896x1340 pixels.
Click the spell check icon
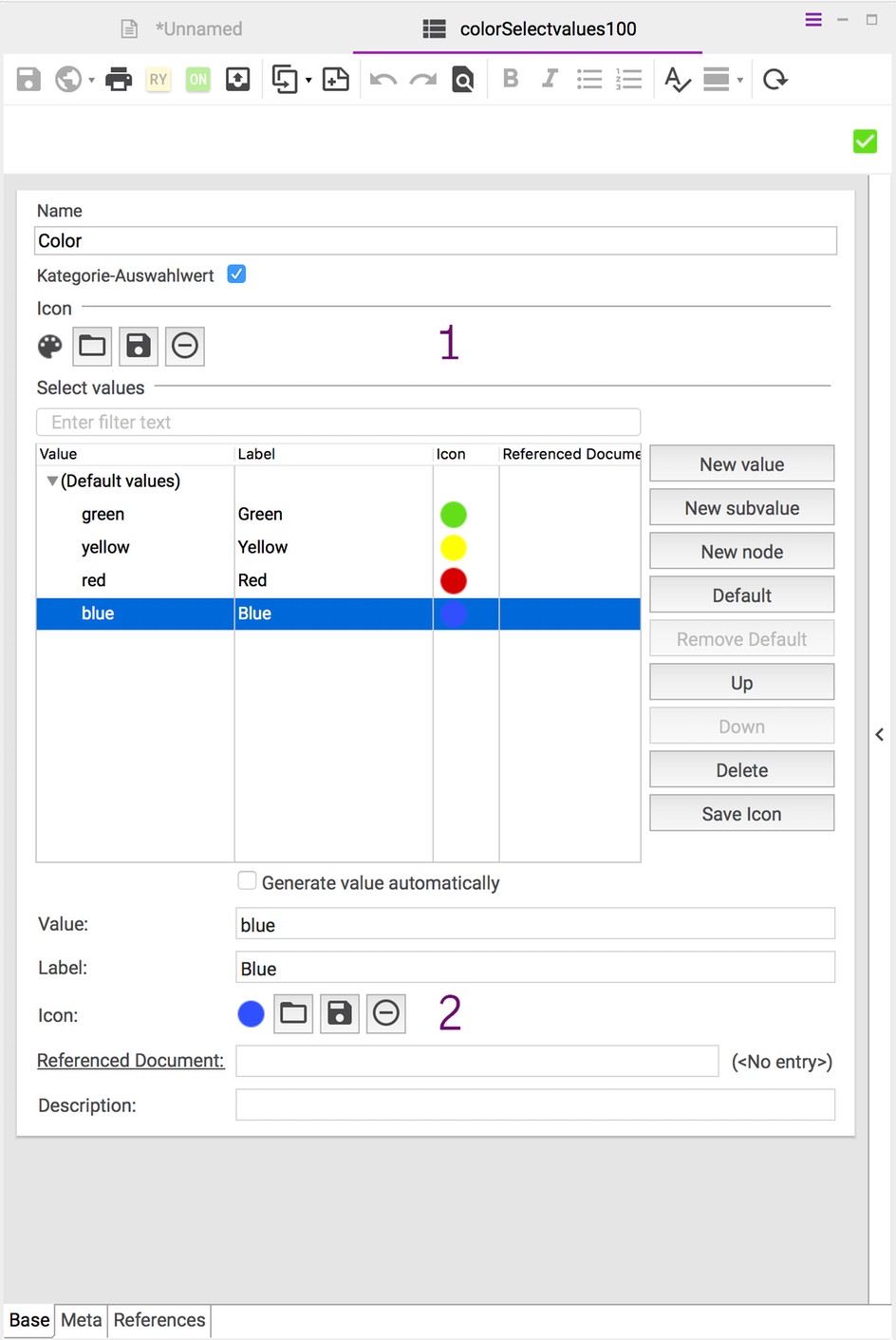point(677,79)
